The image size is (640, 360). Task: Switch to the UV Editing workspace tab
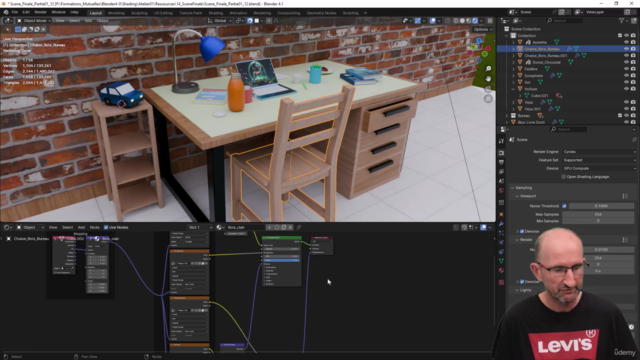[163, 13]
